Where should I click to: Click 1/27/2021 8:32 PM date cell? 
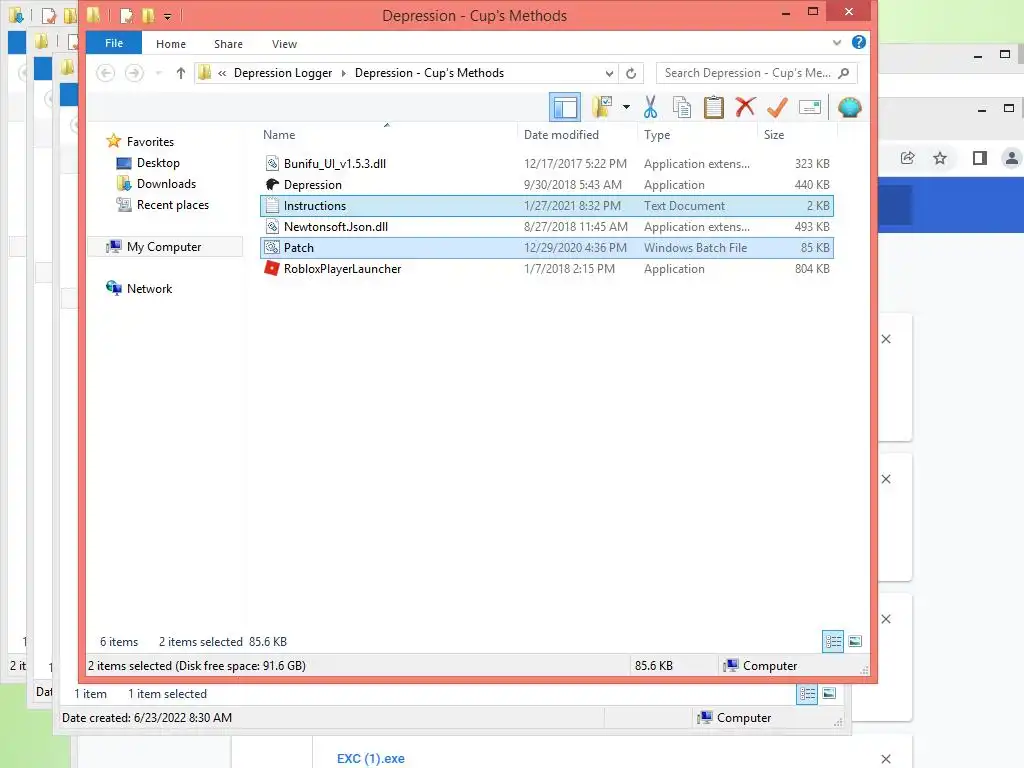click(572, 206)
